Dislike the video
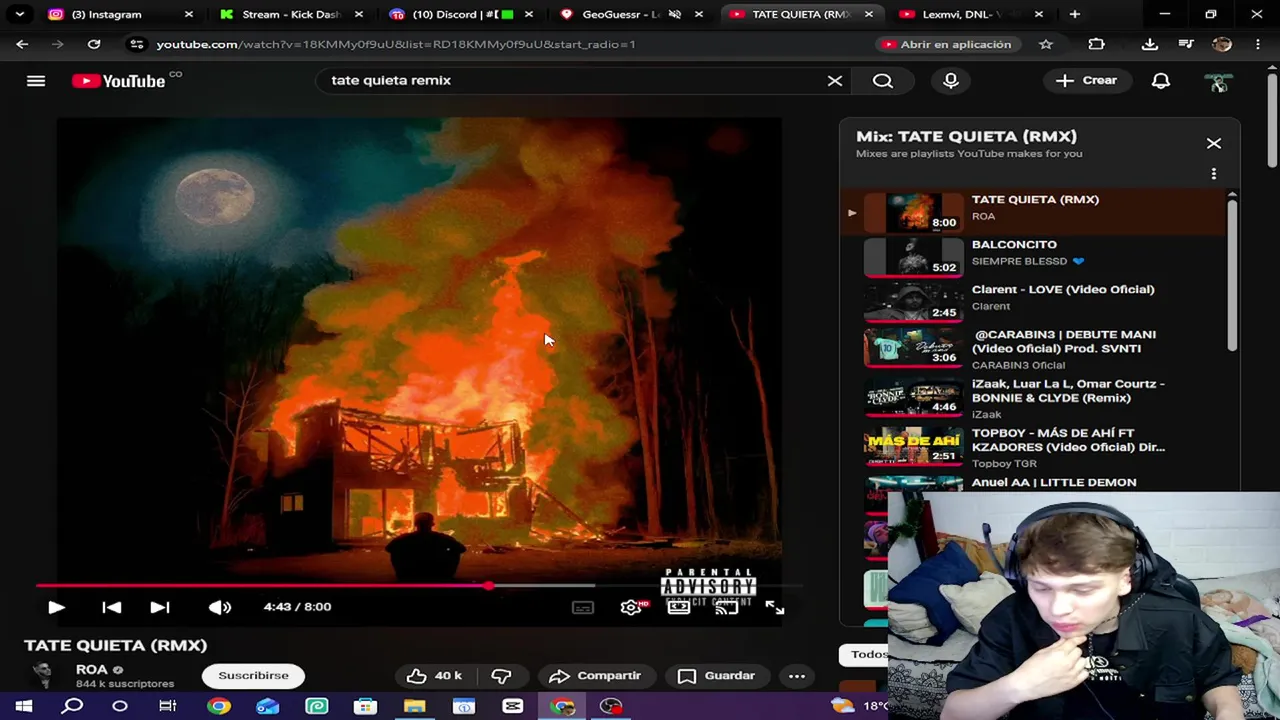The width and height of the screenshot is (1280, 720). (x=501, y=676)
